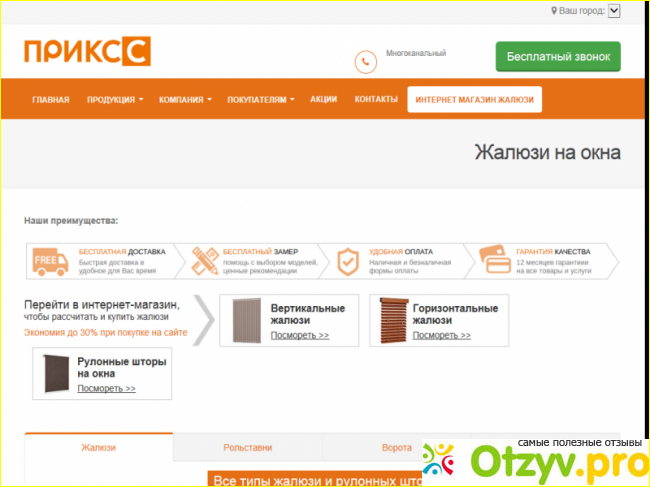Switch to the Рольставни tab
This screenshot has width=650, height=487.
247,448
